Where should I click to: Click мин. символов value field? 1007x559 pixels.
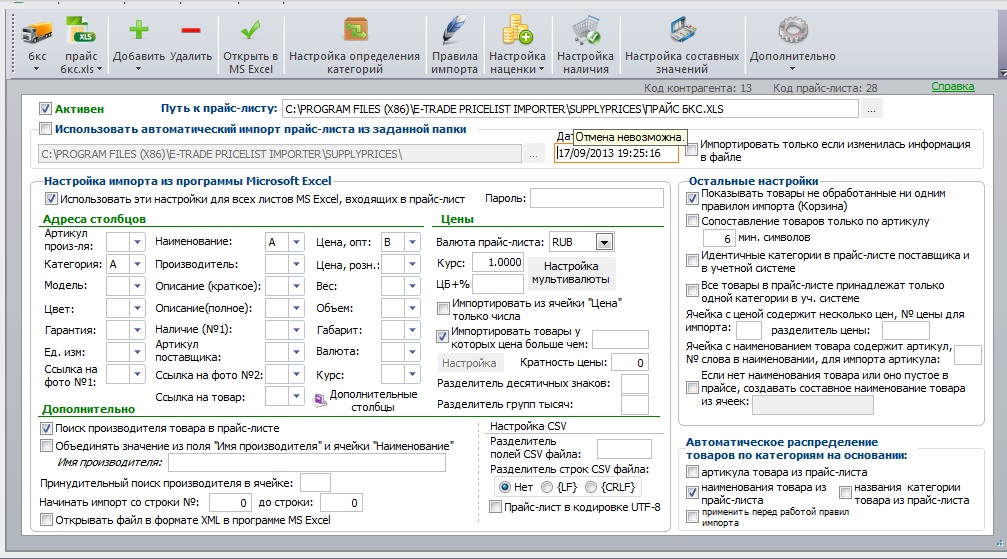click(x=718, y=238)
